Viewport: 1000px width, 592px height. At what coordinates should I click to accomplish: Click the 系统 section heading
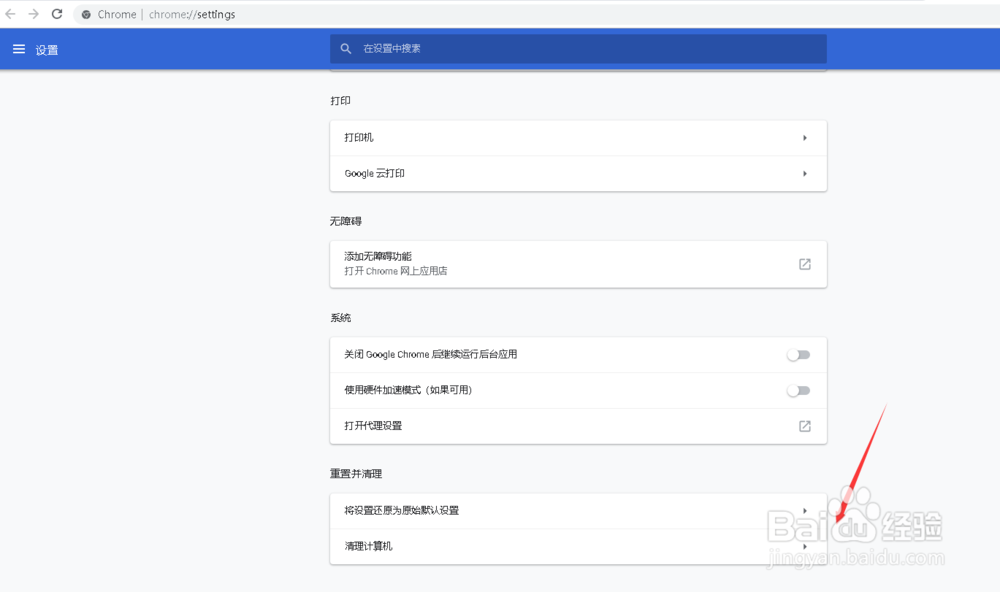[x=341, y=318]
